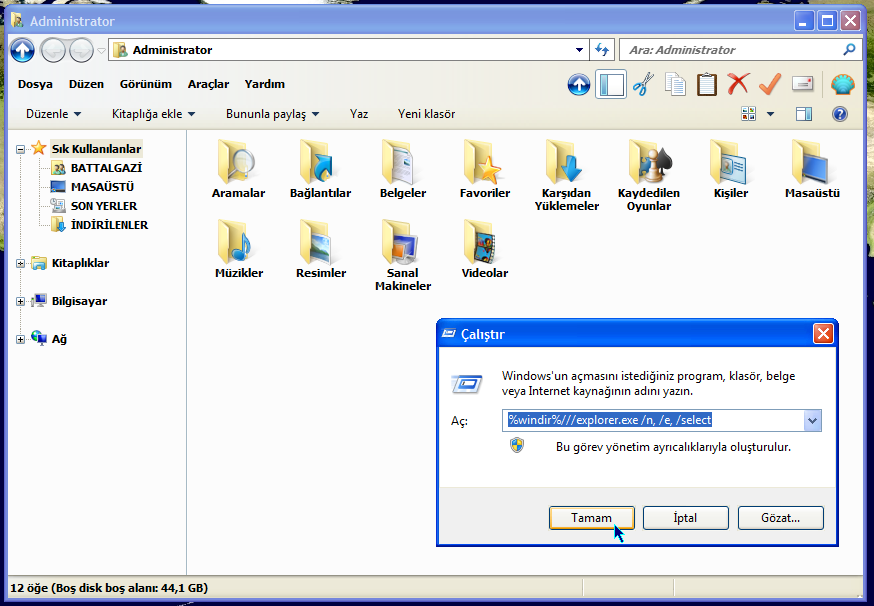The height and width of the screenshot is (606, 874).
Task: Click the Forward navigation button
Action: click(81, 50)
